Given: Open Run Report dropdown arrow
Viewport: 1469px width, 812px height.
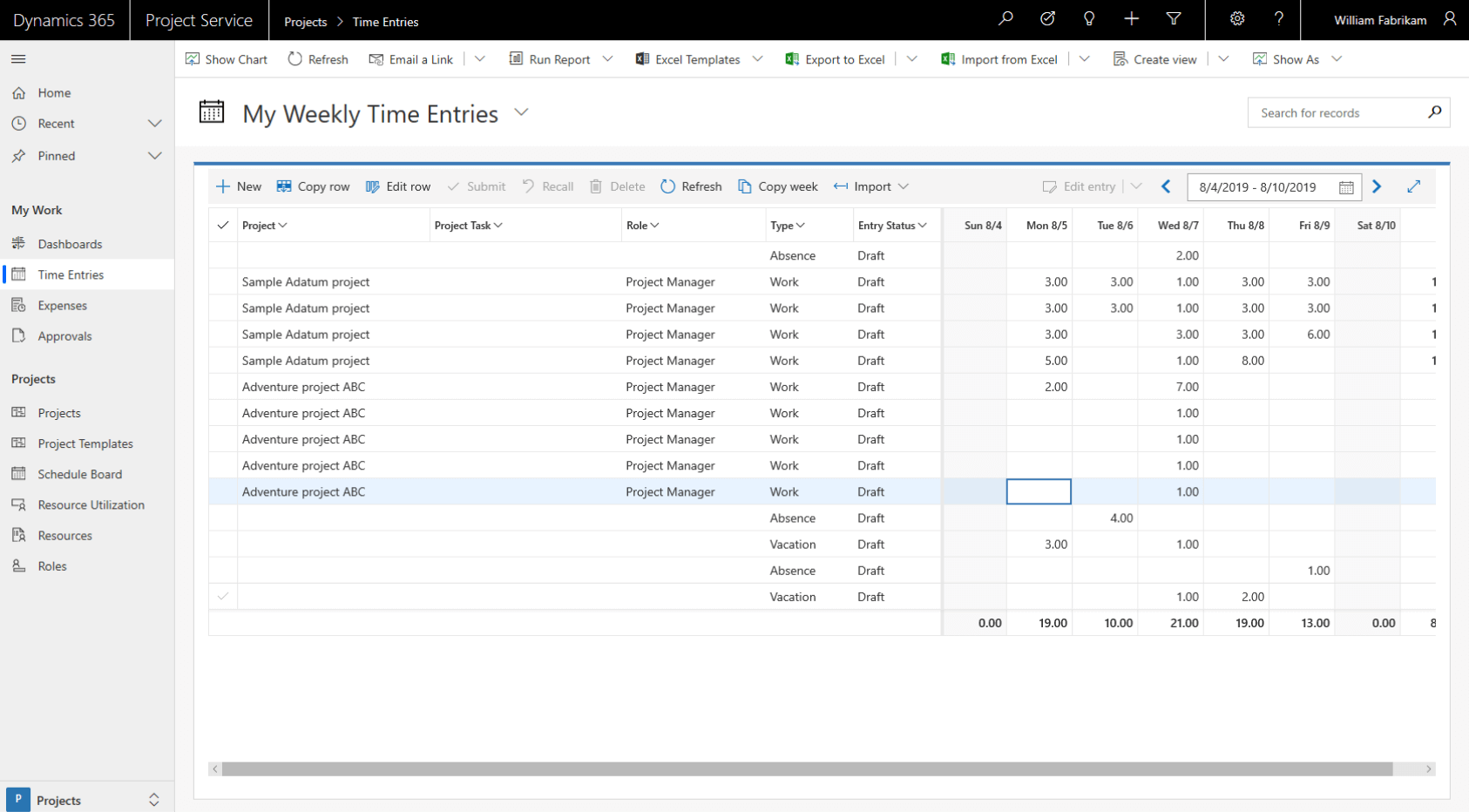Looking at the screenshot, I should coord(608,59).
